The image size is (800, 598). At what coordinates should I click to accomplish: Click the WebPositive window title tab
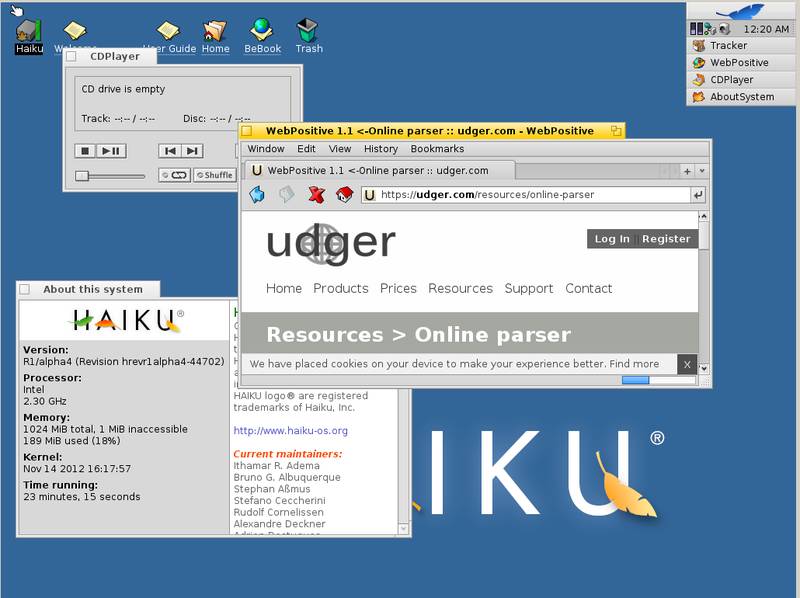pyautogui.click(x=431, y=131)
